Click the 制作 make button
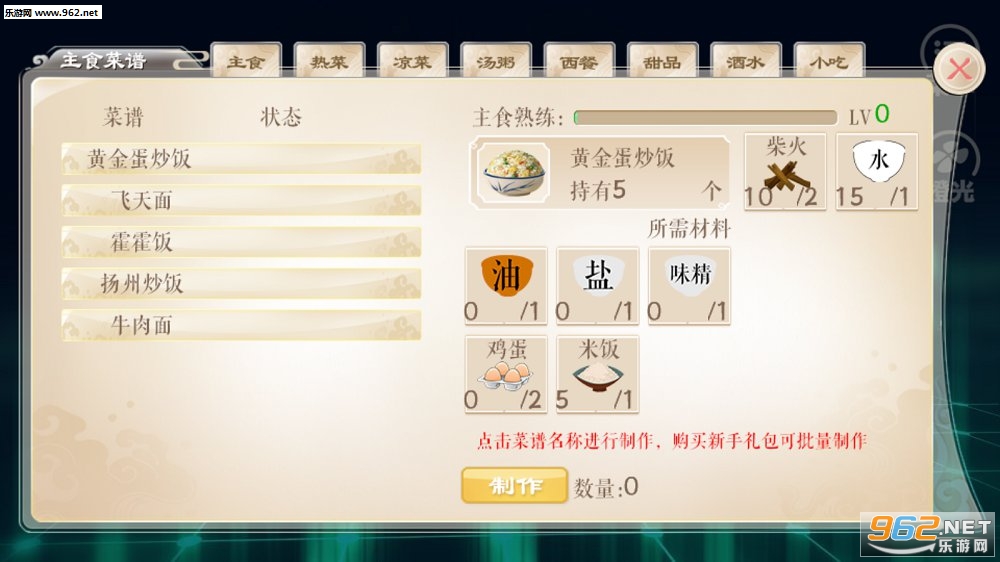The width and height of the screenshot is (1000, 562). click(514, 485)
